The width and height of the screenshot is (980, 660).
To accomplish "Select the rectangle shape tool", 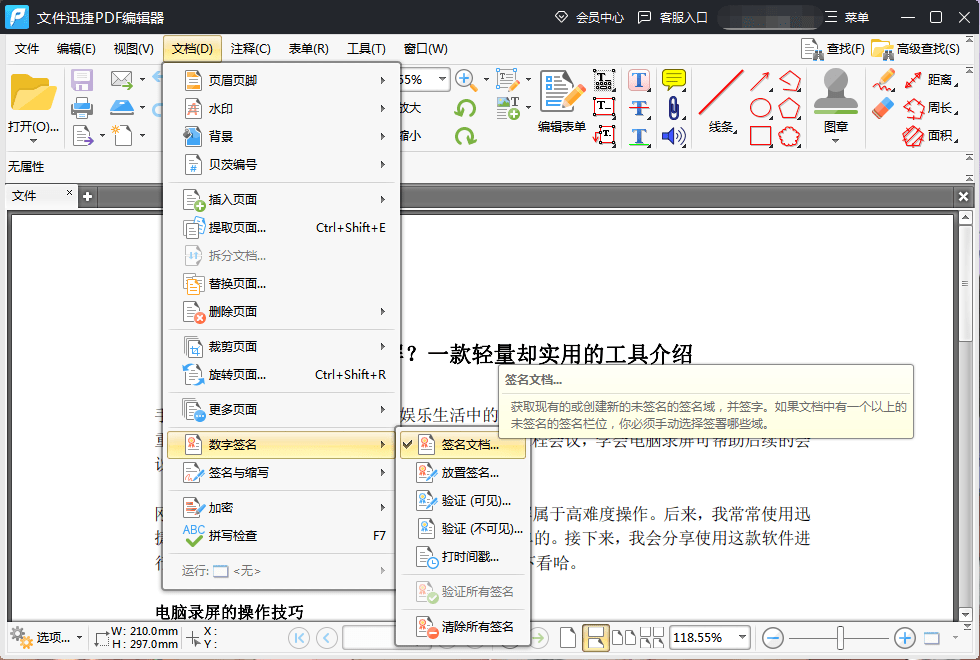I will point(760,136).
